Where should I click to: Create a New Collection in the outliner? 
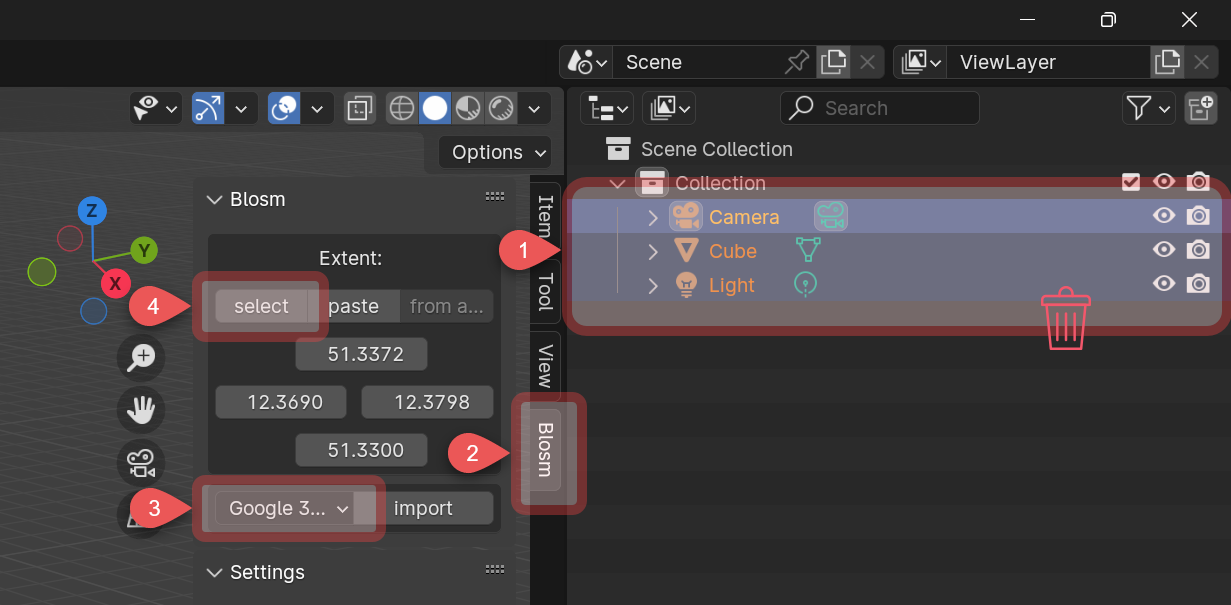[1200, 107]
